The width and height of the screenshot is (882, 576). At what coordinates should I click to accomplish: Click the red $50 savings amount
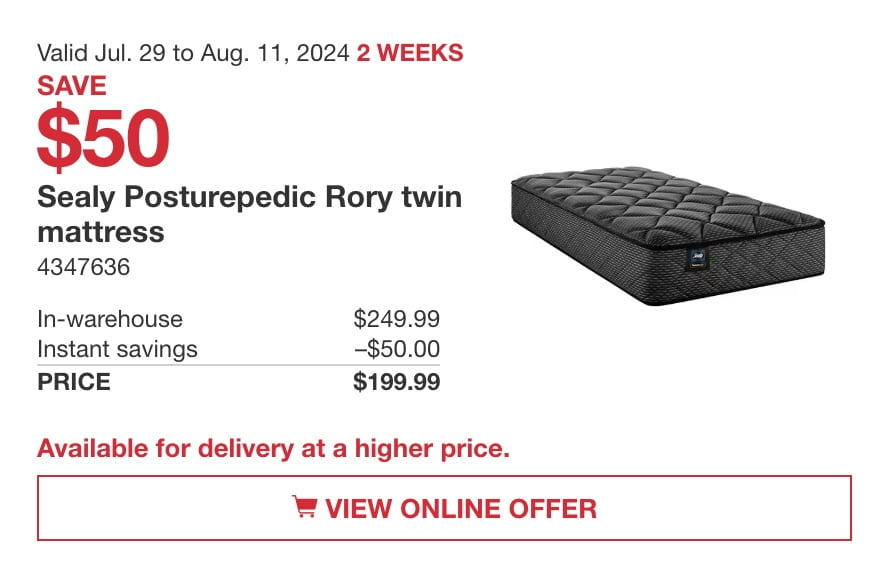click(x=103, y=138)
